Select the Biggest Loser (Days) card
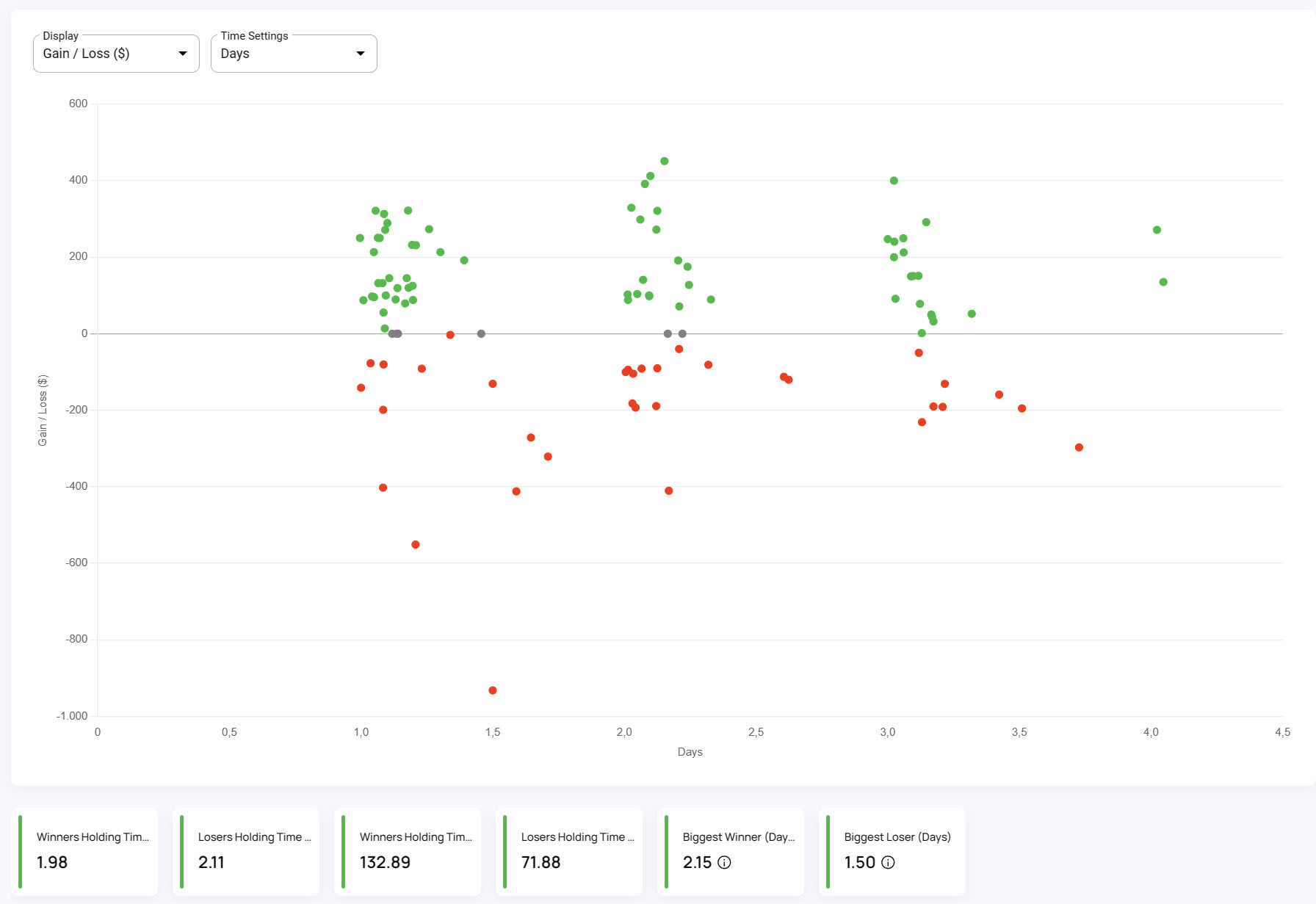Image resolution: width=1316 pixels, height=904 pixels. [x=892, y=852]
